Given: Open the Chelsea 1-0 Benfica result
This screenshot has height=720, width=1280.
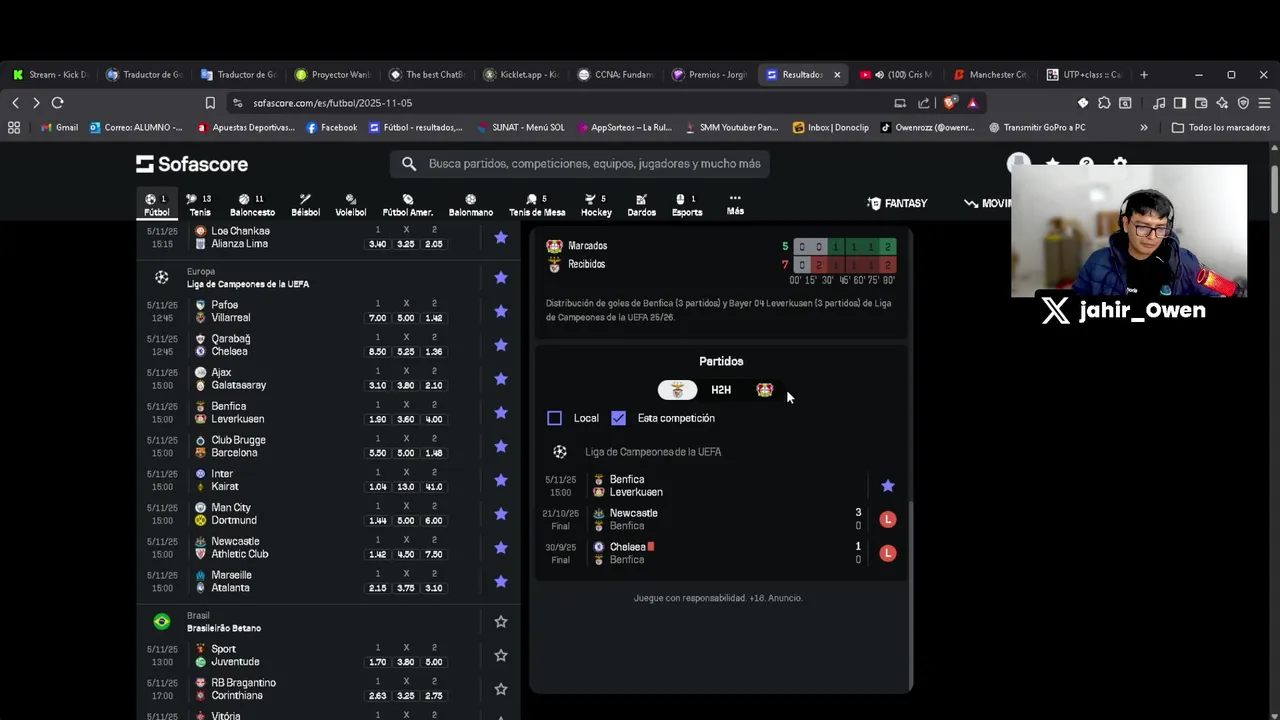Looking at the screenshot, I should 721,553.
